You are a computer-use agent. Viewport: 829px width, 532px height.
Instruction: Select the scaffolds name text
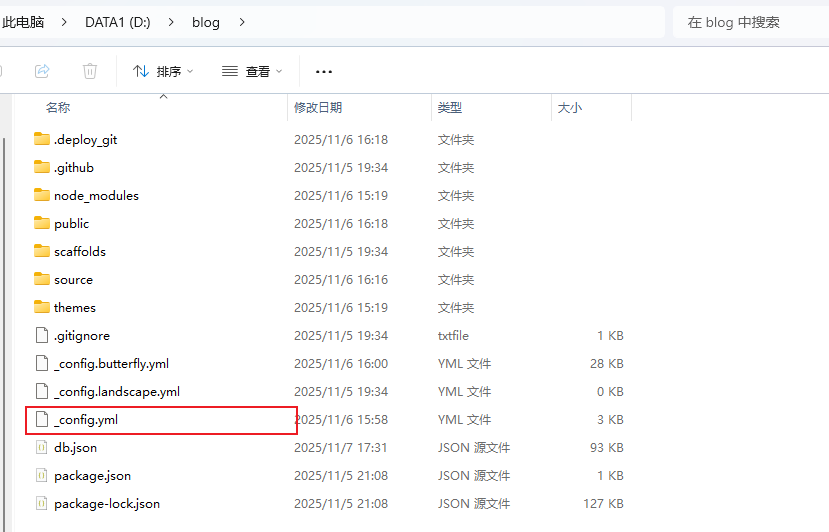[80, 252]
